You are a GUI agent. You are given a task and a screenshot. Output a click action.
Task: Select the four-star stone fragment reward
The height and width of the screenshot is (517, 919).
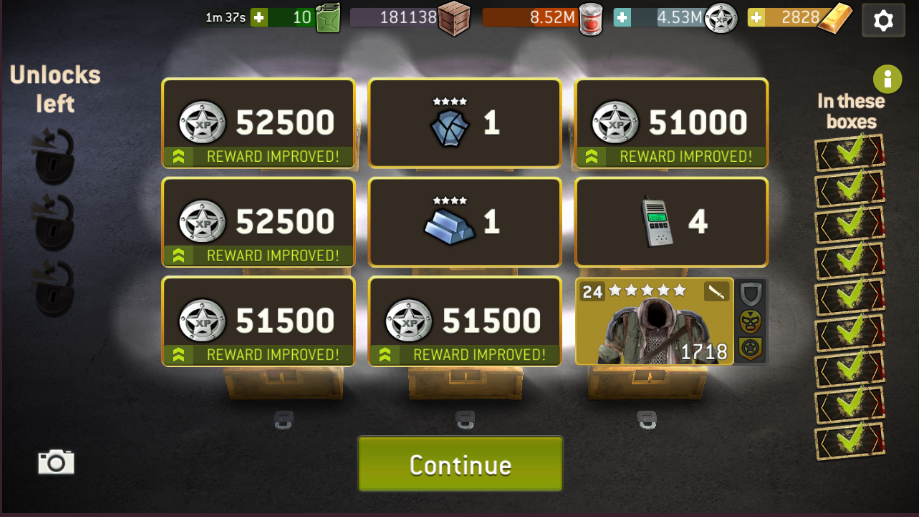tap(465, 123)
